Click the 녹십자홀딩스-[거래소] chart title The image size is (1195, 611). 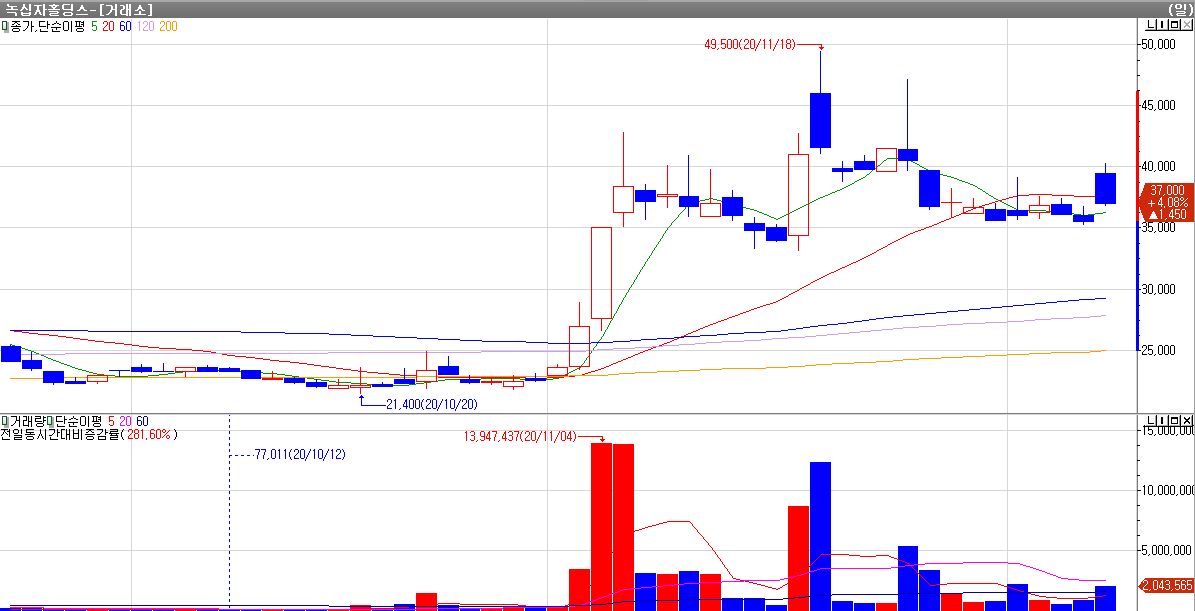pos(78,9)
